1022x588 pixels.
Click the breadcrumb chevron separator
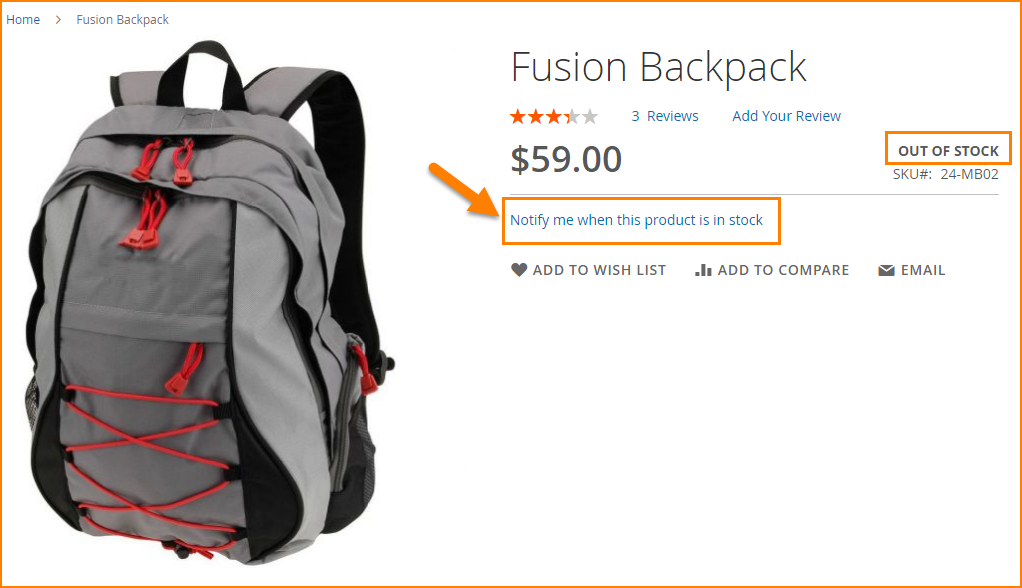tap(58, 20)
